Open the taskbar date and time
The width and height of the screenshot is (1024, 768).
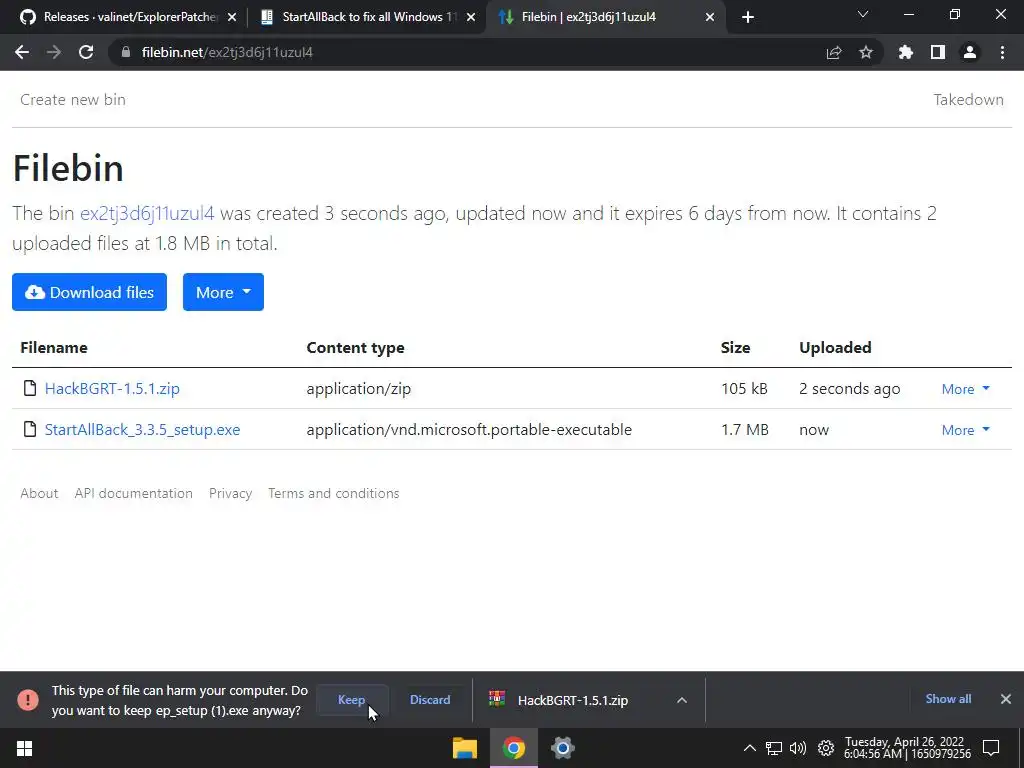click(x=906, y=748)
